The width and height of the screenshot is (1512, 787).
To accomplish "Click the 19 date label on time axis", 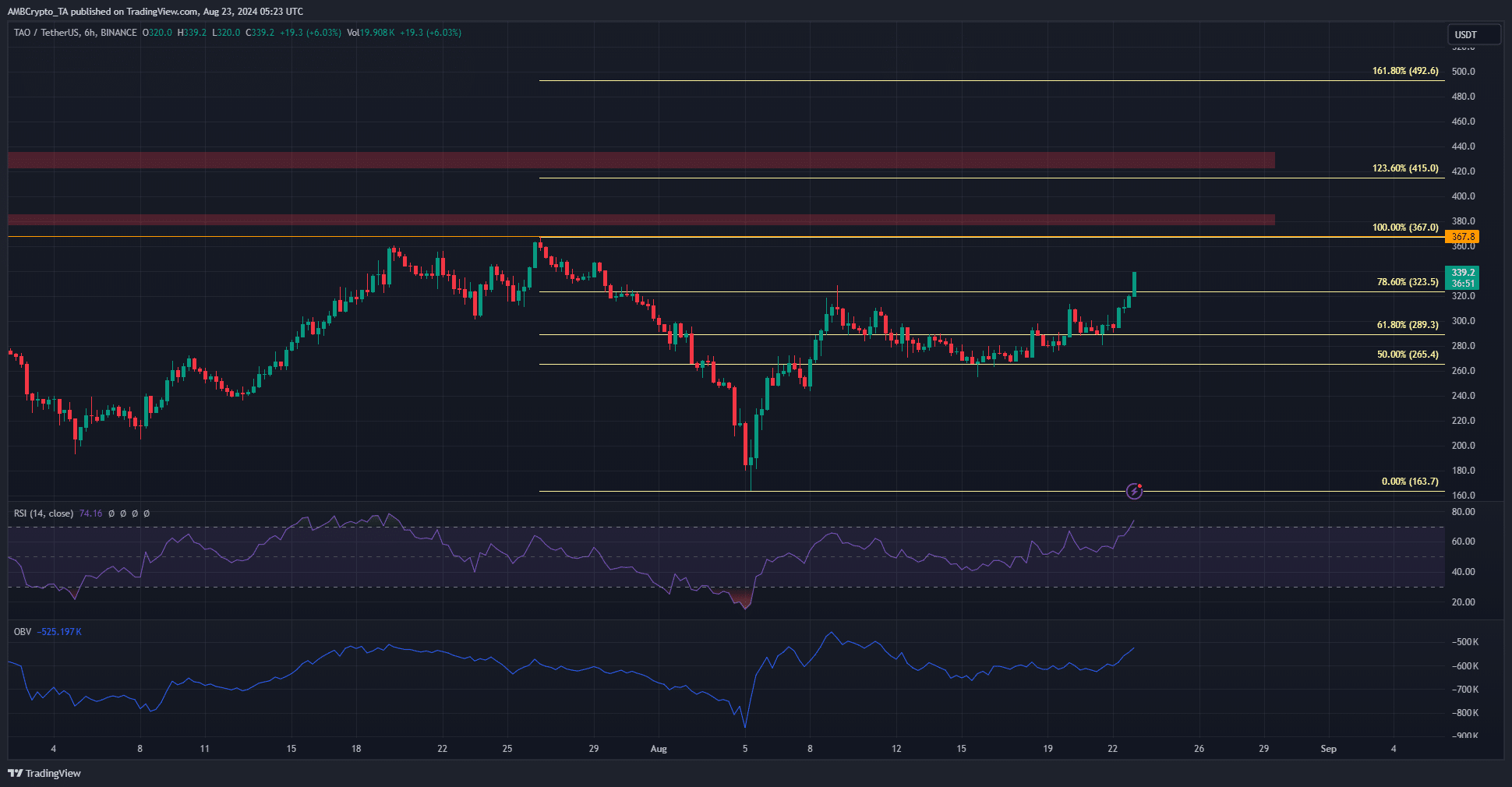I will [x=1047, y=749].
